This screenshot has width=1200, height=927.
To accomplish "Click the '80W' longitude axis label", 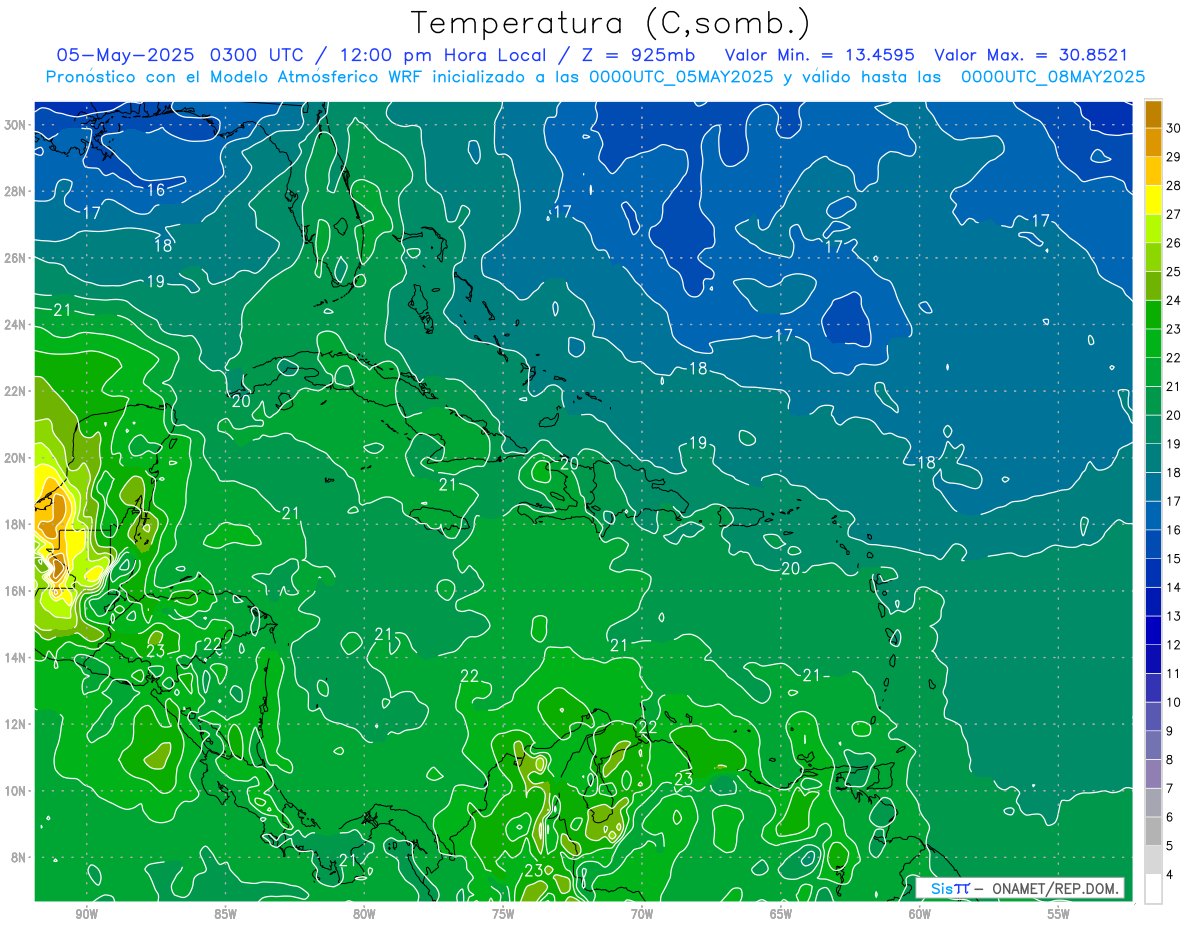I will click(364, 913).
